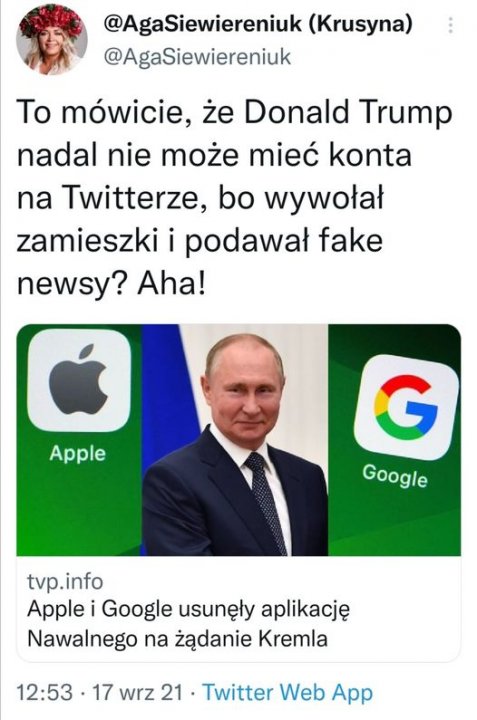Open the tweet's three-dot more menu

click(x=450, y=26)
